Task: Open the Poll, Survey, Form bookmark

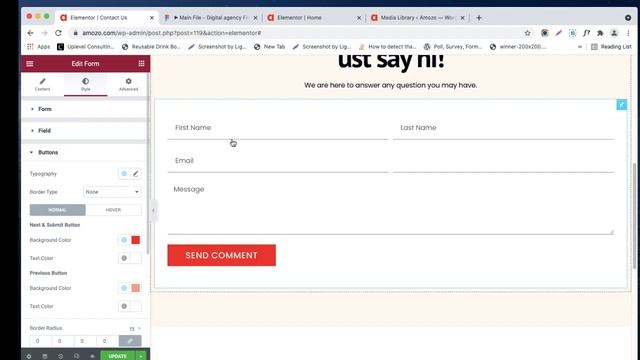Action: click(x=453, y=47)
